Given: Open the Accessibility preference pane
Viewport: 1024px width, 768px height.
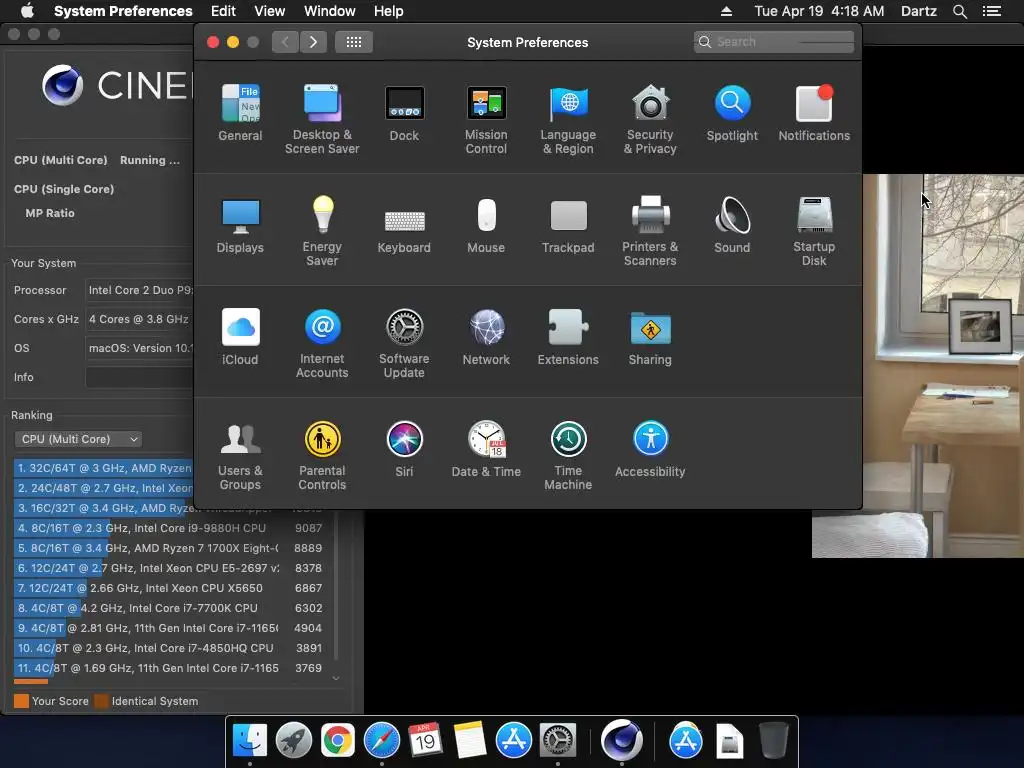Looking at the screenshot, I should point(650,449).
